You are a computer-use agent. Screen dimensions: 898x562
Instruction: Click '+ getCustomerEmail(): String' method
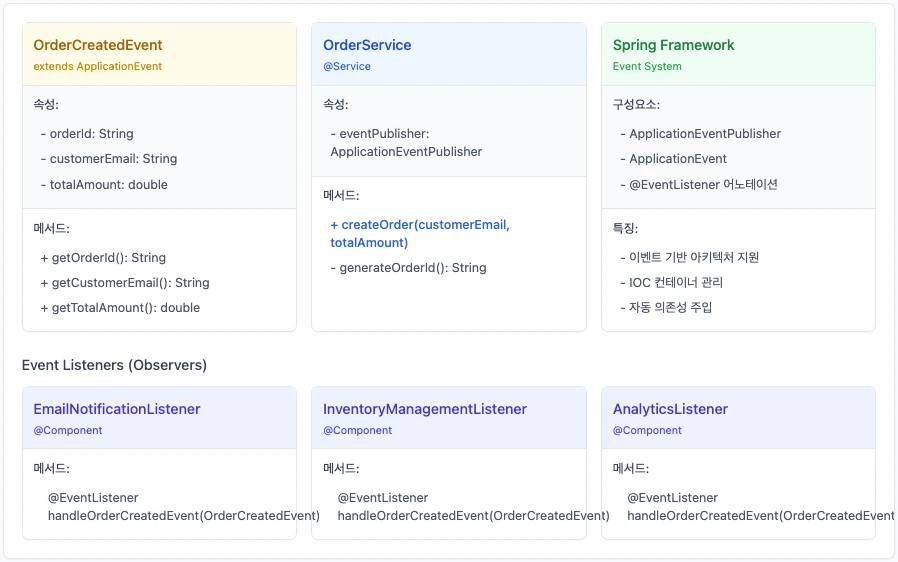pos(125,283)
